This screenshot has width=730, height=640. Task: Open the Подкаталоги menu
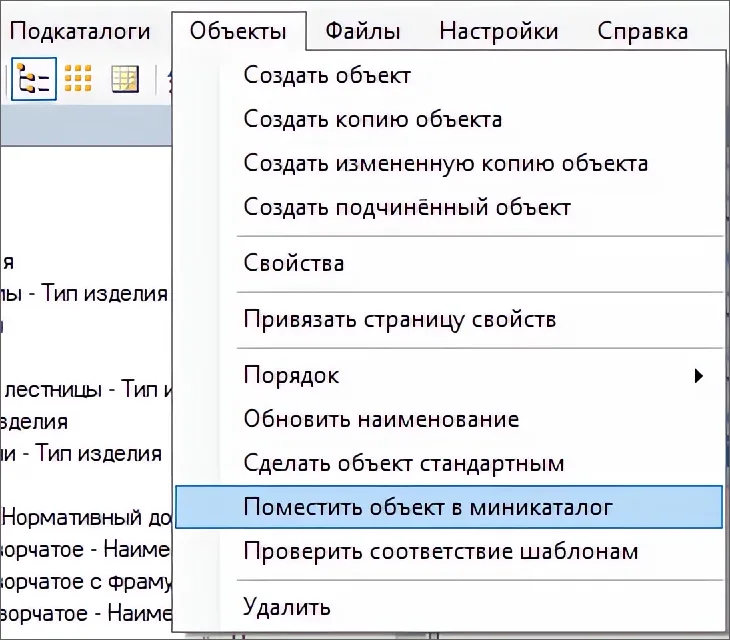[x=80, y=31]
